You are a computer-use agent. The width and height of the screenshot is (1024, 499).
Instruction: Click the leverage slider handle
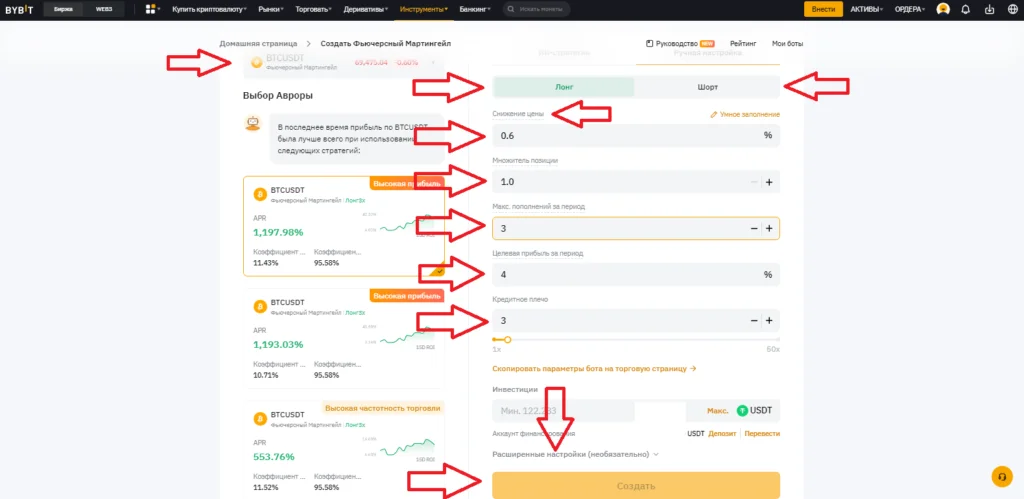pos(507,340)
